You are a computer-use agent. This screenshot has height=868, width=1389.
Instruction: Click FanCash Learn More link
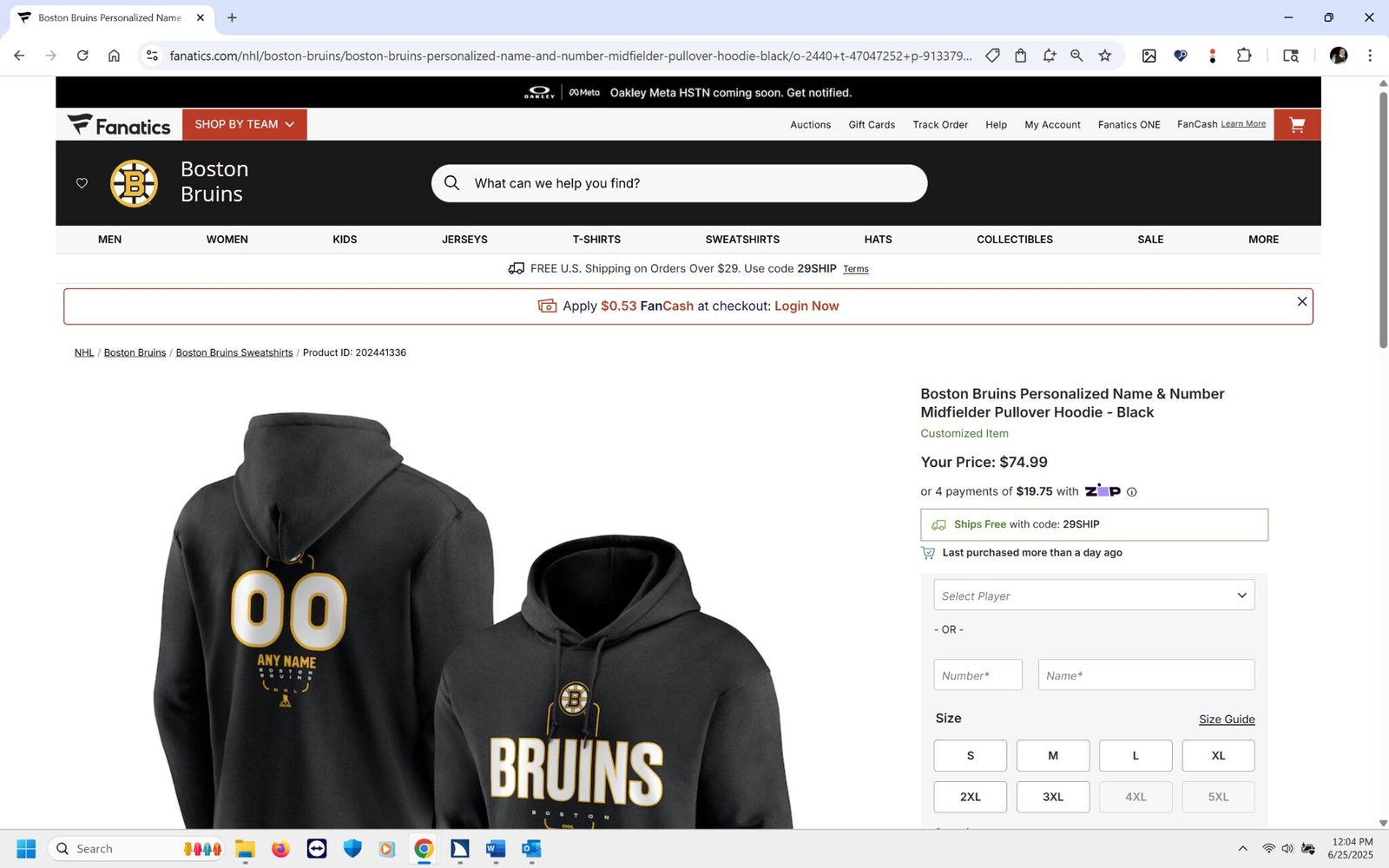[1243, 124]
